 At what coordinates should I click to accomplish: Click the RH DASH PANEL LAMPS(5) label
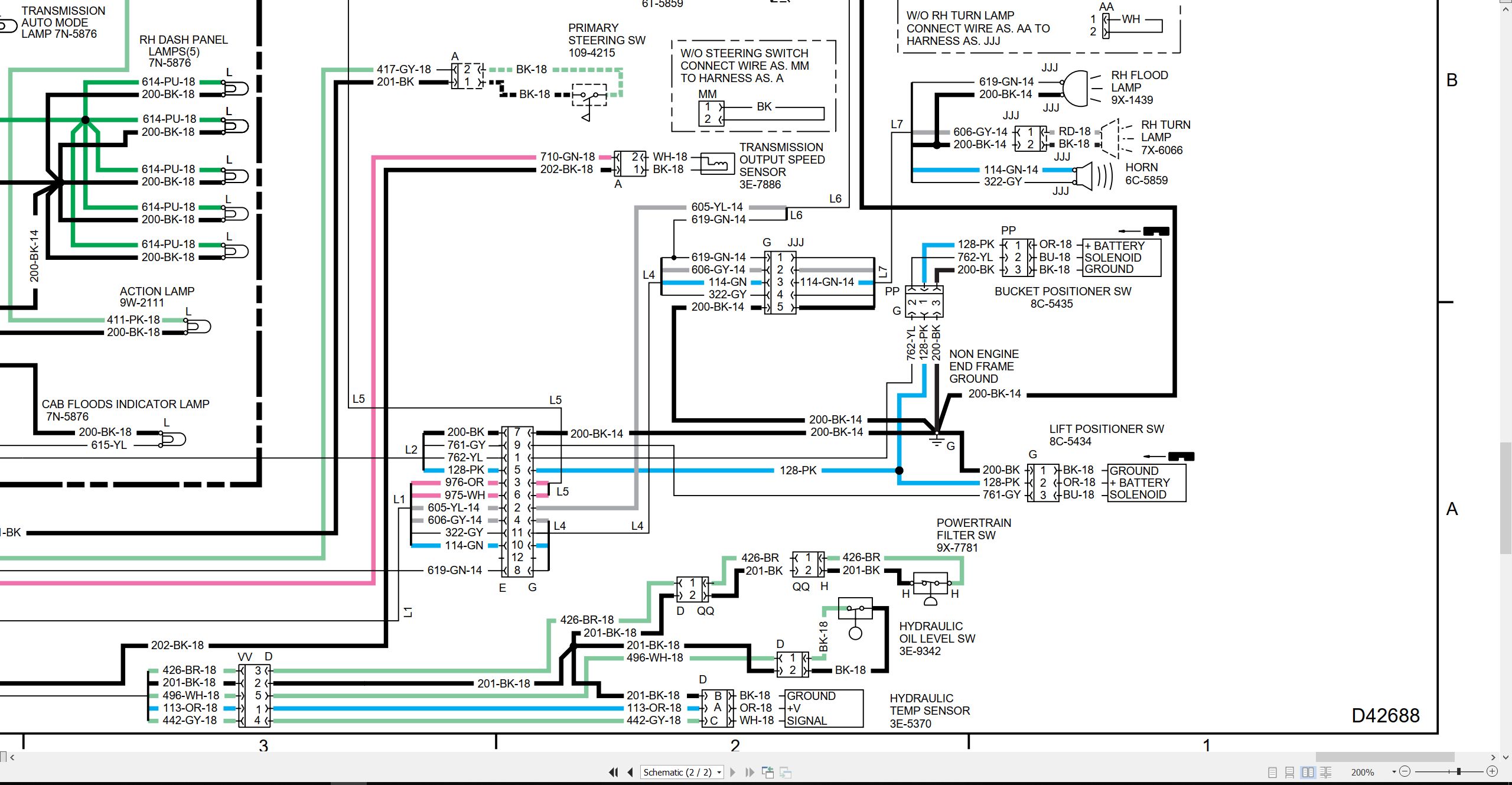point(183,51)
